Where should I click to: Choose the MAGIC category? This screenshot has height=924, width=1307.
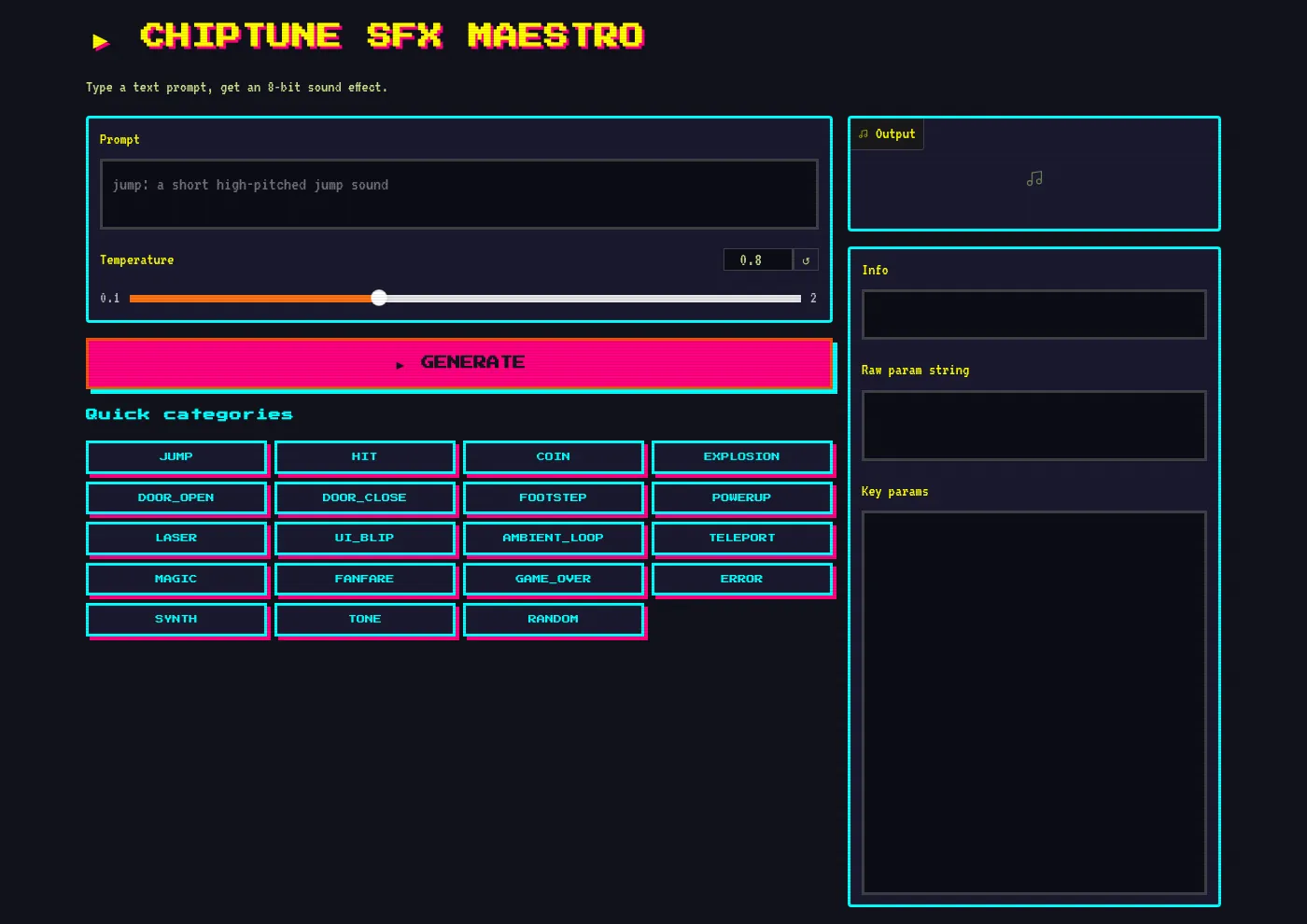176,579
